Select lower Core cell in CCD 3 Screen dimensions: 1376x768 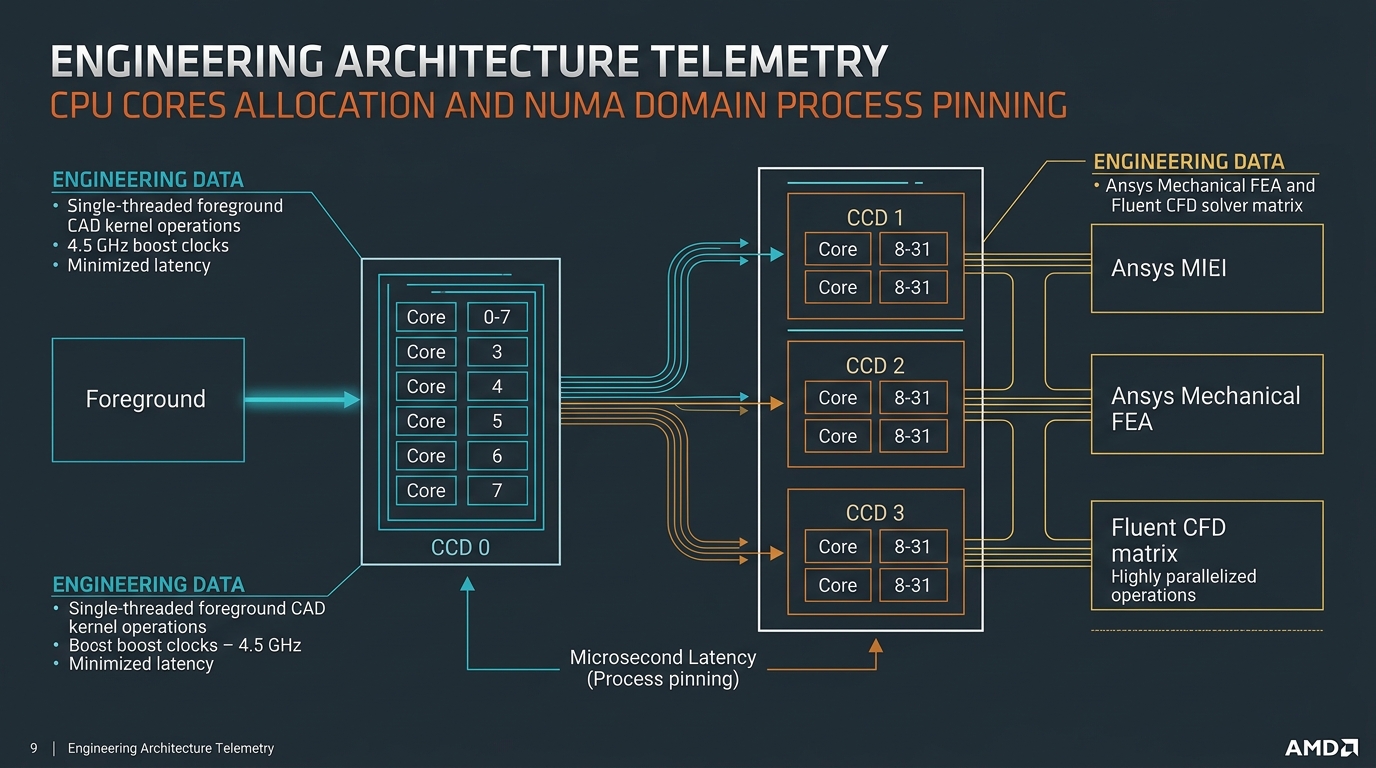[838, 585]
